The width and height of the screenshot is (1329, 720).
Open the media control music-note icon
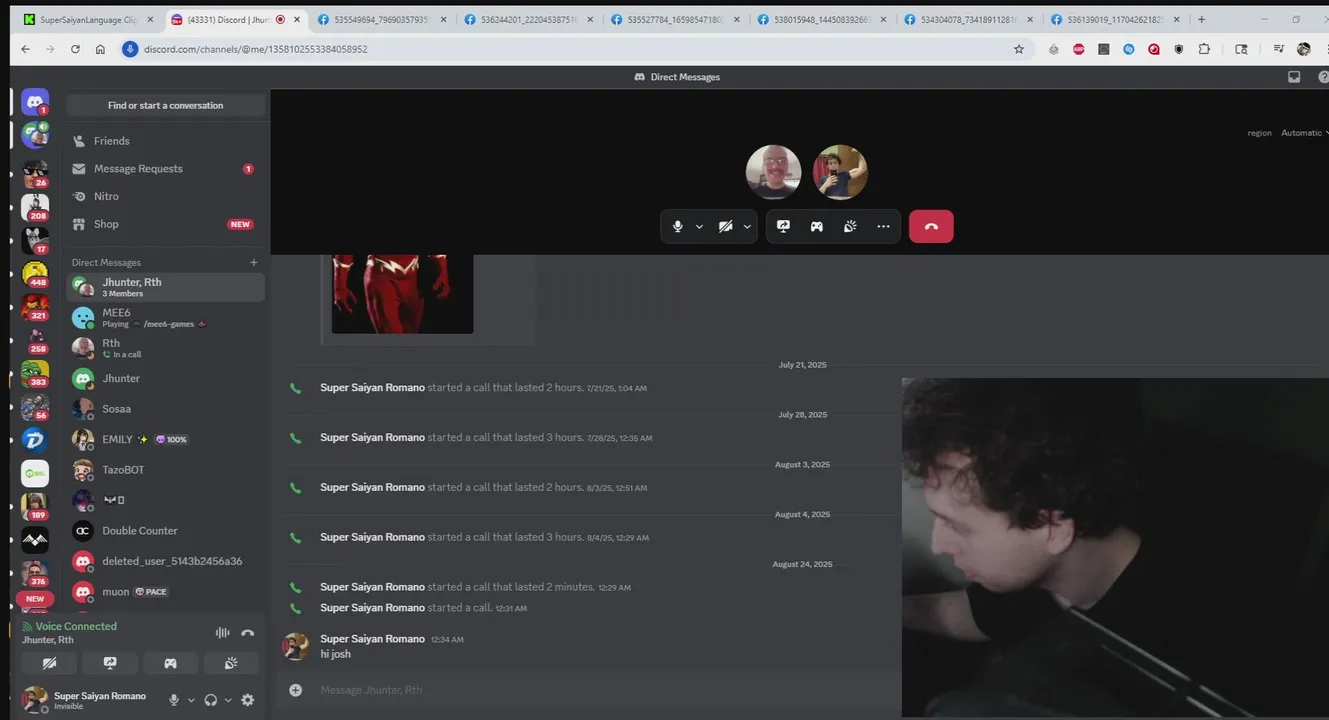click(x=1278, y=49)
